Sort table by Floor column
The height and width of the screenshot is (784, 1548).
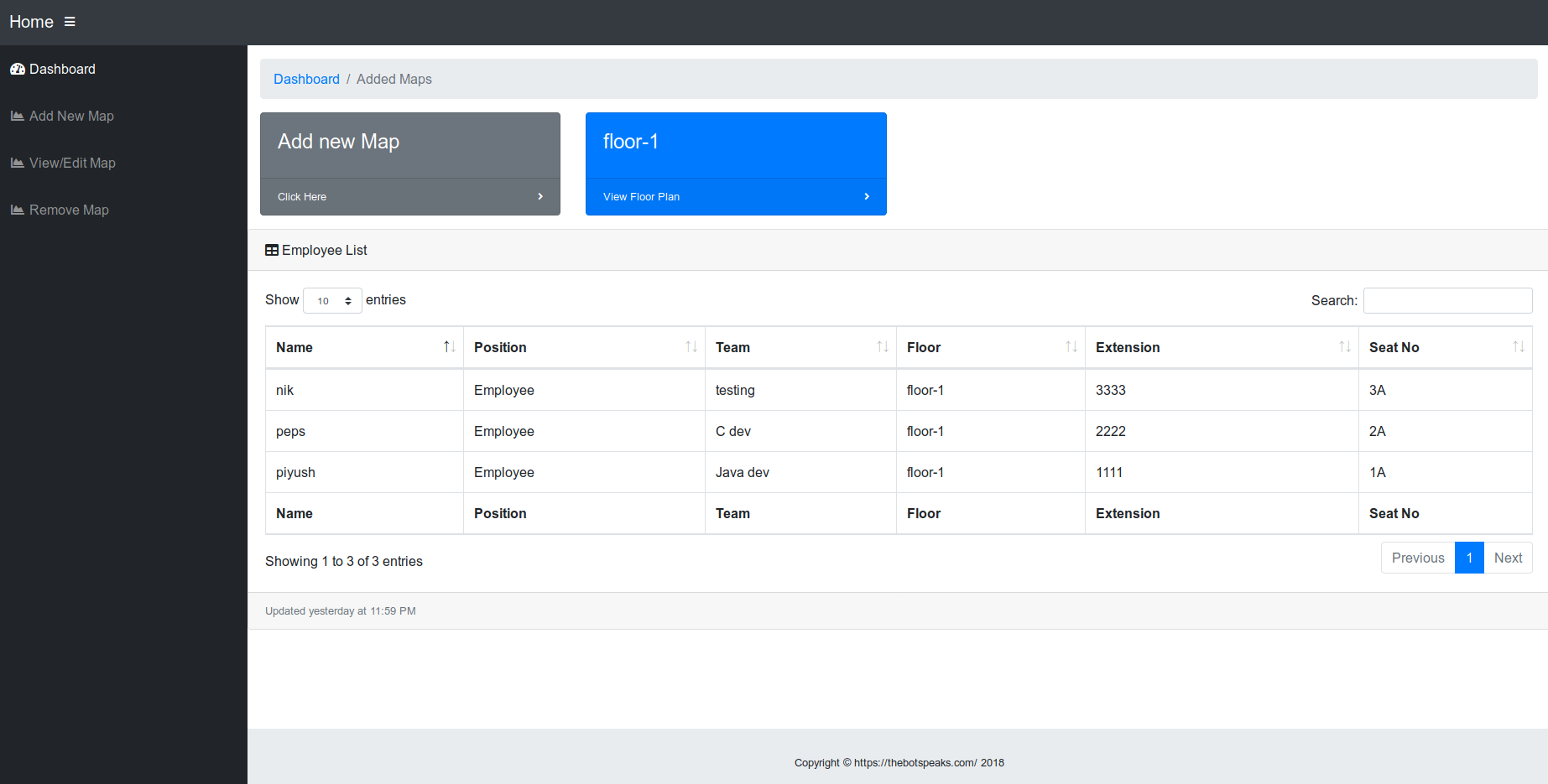click(x=990, y=347)
